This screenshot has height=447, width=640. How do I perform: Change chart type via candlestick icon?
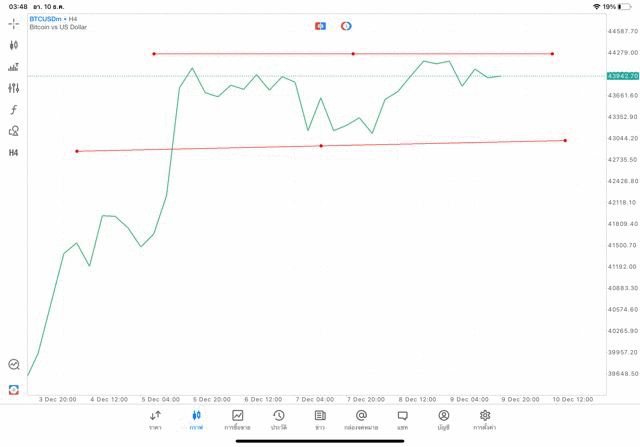pos(14,45)
